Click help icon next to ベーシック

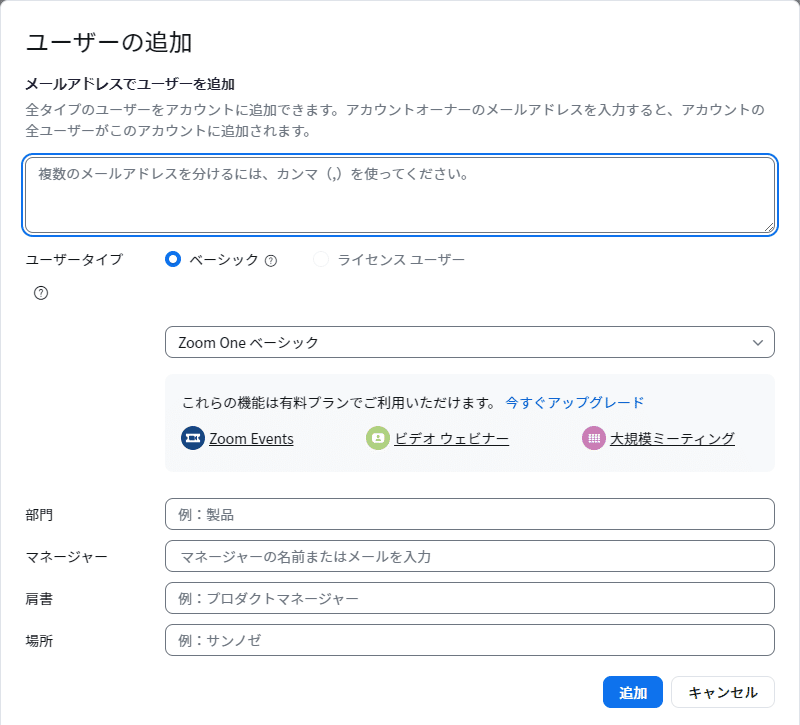(270, 261)
